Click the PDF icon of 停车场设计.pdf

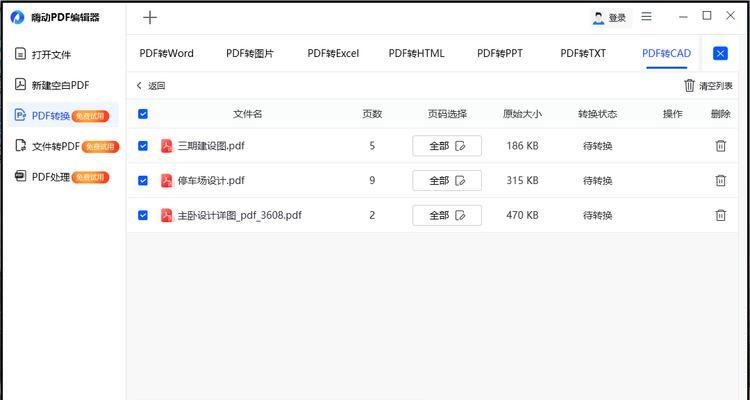166,180
